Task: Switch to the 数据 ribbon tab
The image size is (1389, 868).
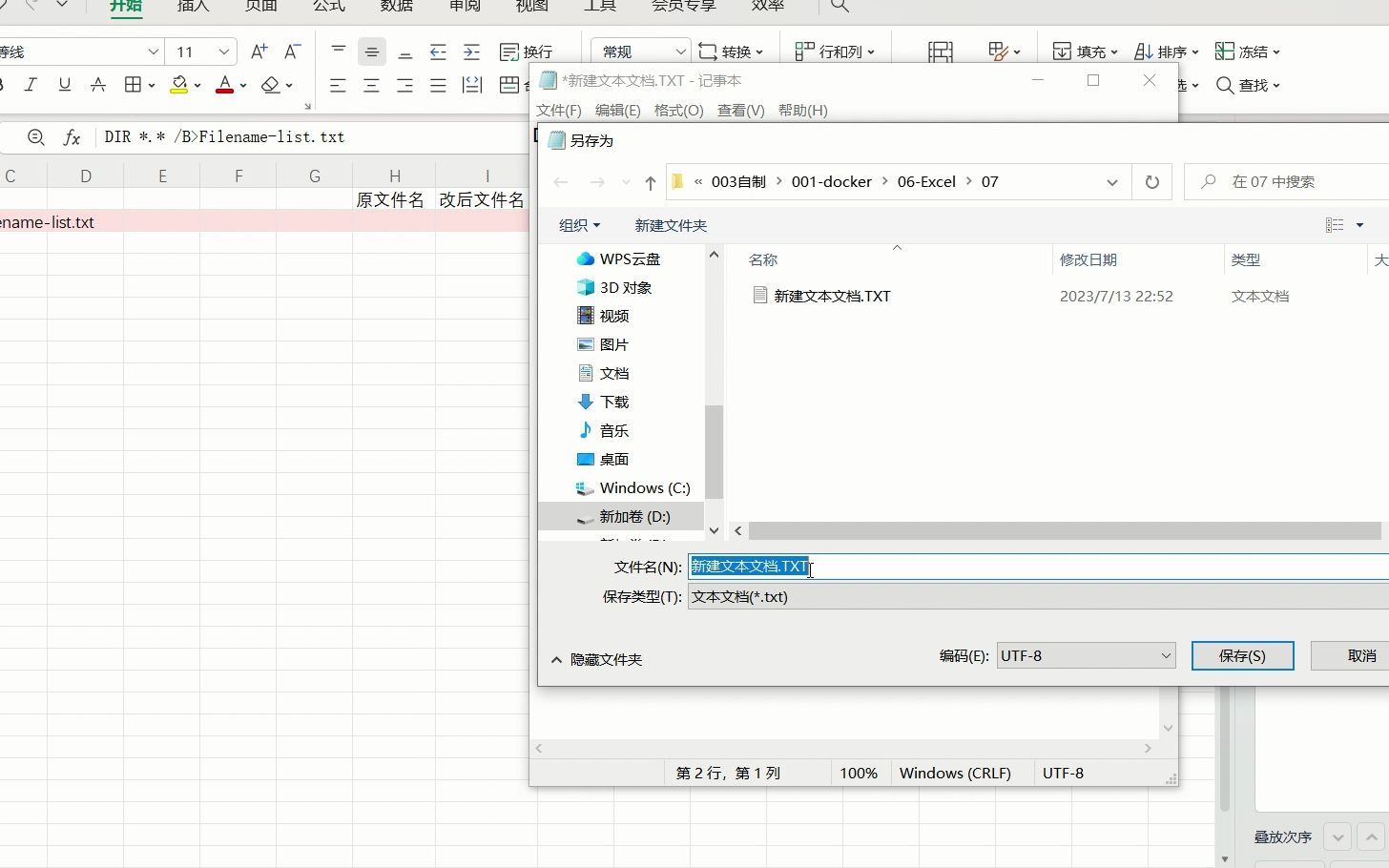Action: pos(397,6)
